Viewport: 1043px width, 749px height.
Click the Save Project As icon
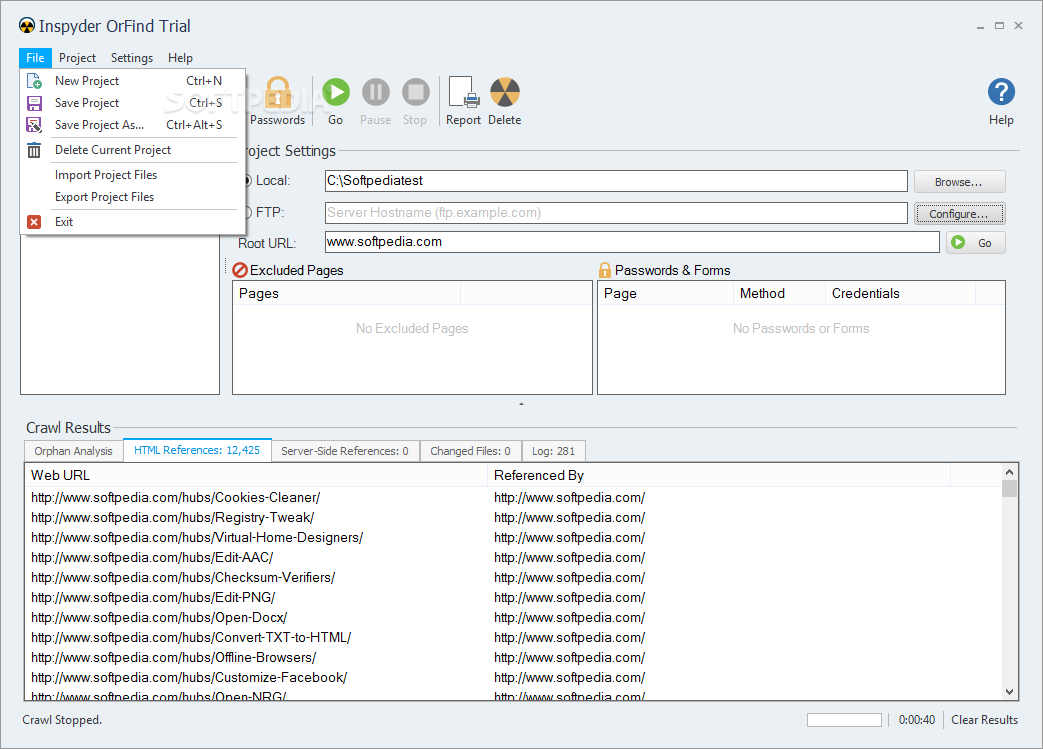34,125
